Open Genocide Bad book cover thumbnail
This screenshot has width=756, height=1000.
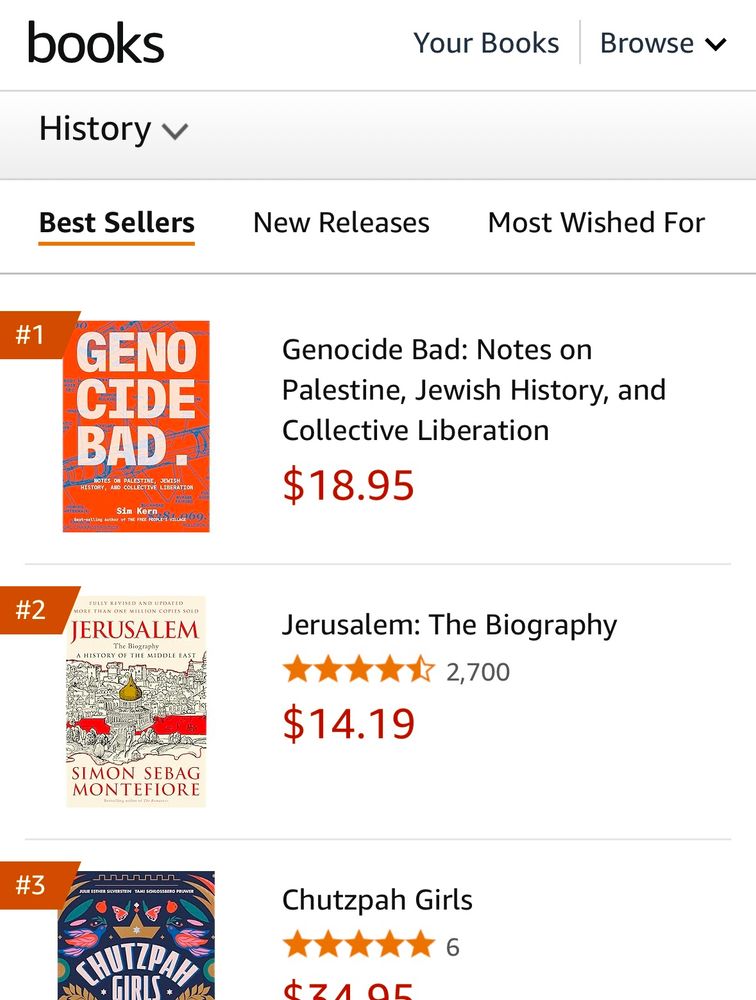tap(136, 426)
